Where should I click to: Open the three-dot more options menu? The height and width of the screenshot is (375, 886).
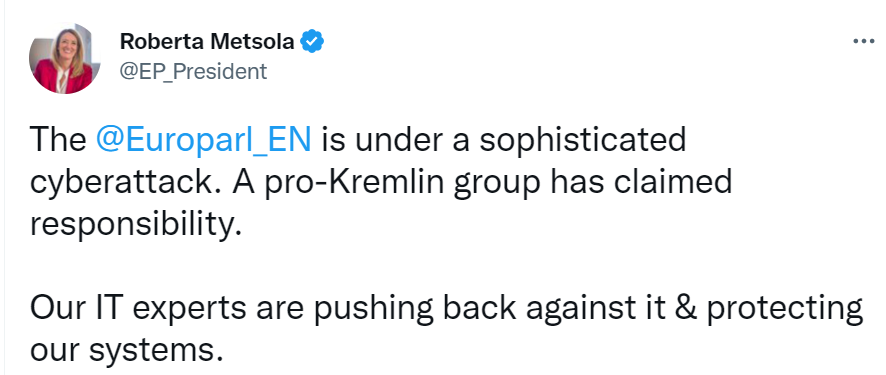pos(863,42)
